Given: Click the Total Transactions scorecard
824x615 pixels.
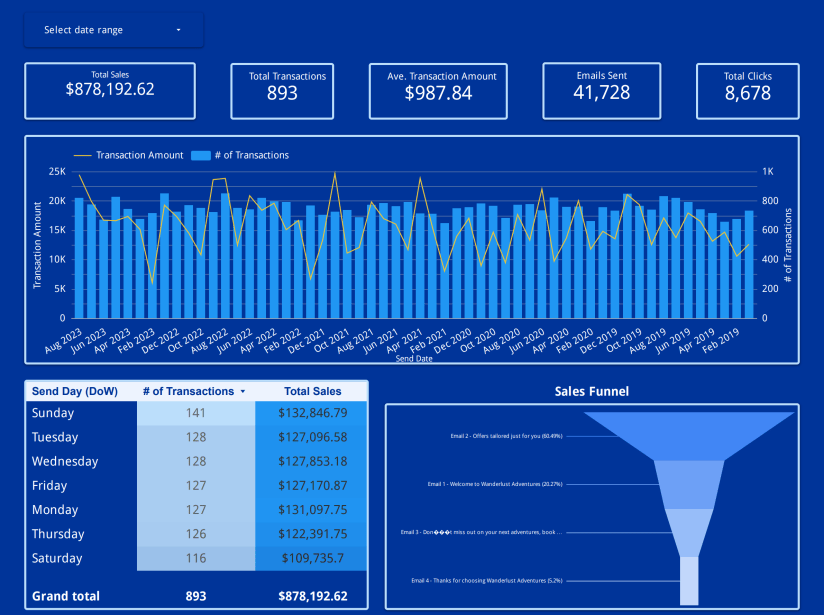Looking at the screenshot, I should 283,90.
